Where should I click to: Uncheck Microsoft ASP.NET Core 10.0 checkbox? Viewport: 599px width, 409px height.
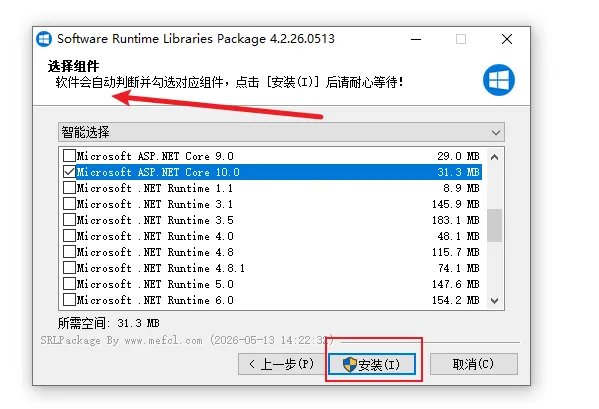pos(69,172)
